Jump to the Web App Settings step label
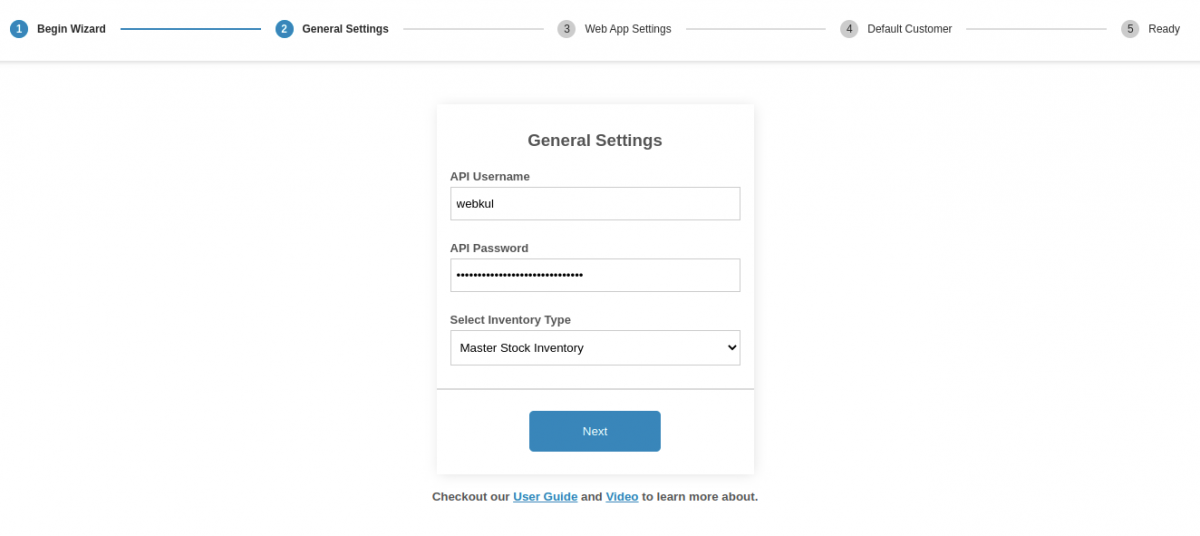 [x=628, y=29]
